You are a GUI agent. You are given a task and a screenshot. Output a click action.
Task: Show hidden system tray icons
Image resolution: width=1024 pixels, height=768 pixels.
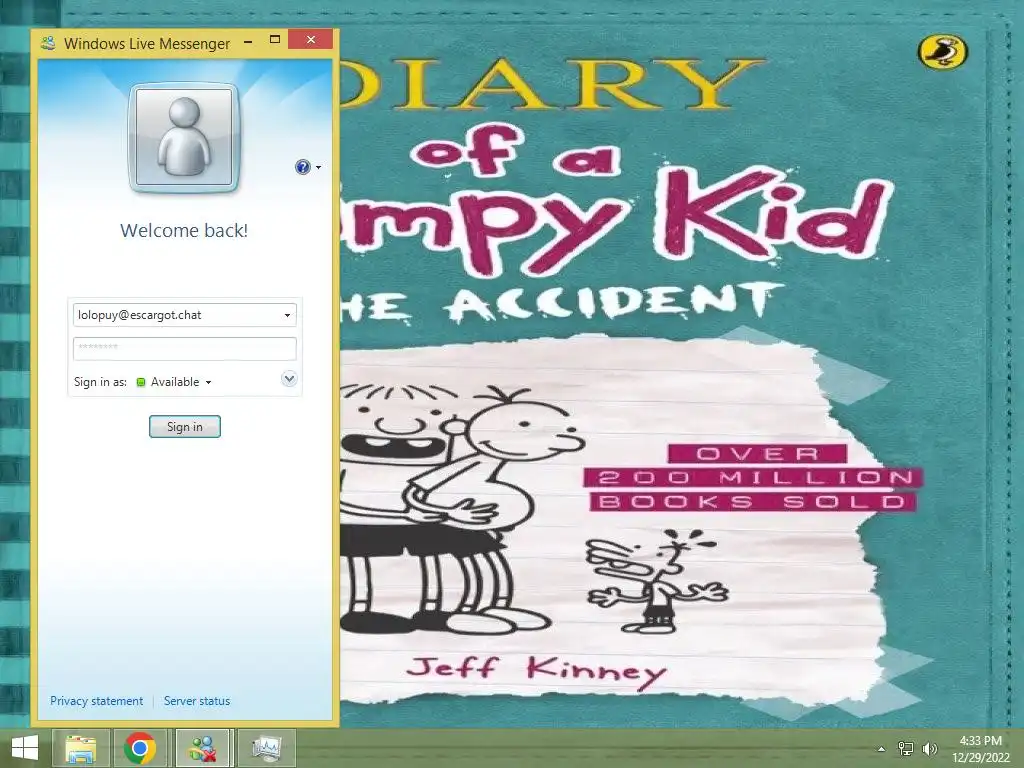(x=882, y=749)
